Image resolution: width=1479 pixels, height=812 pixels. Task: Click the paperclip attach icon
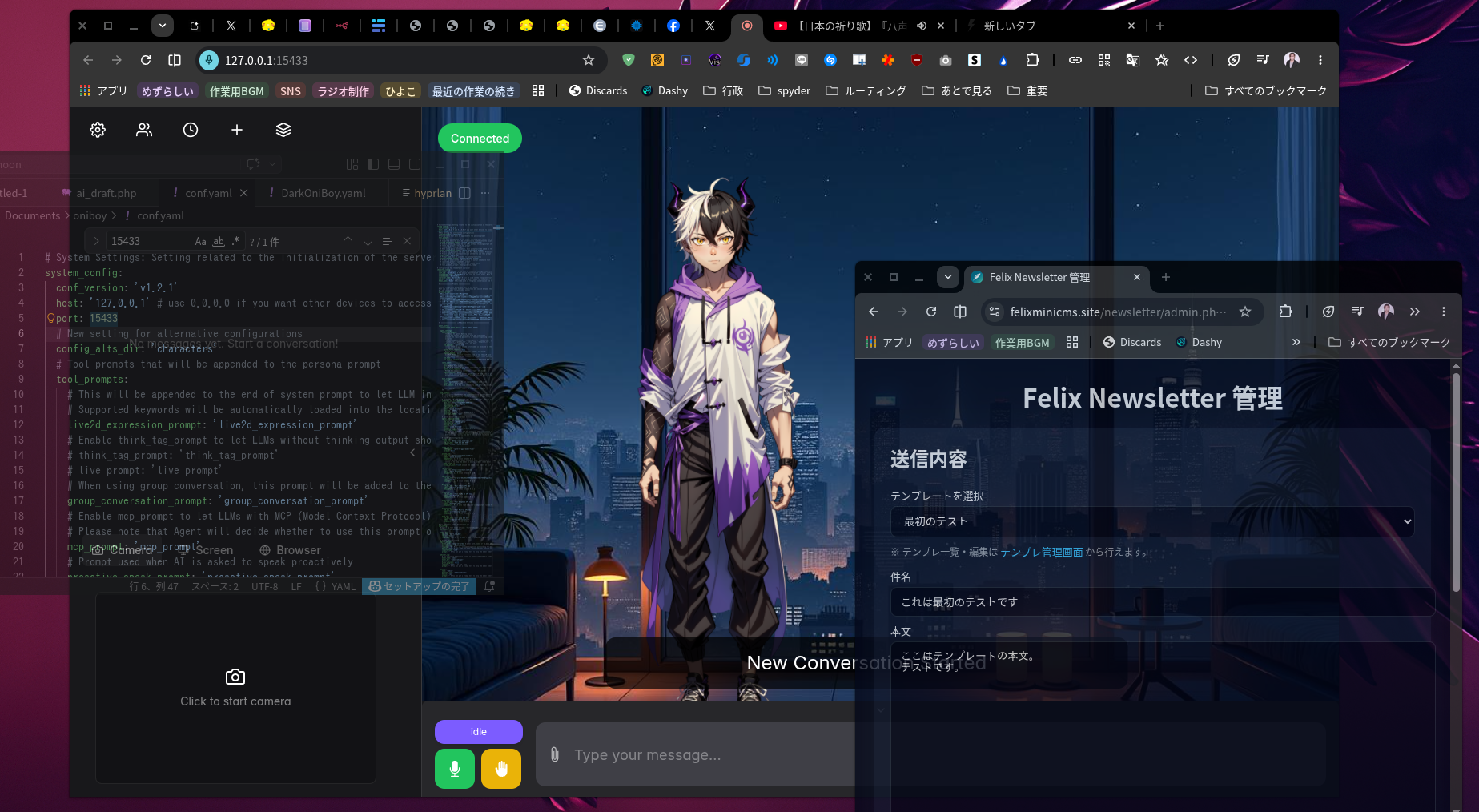click(x=554, y=754)
